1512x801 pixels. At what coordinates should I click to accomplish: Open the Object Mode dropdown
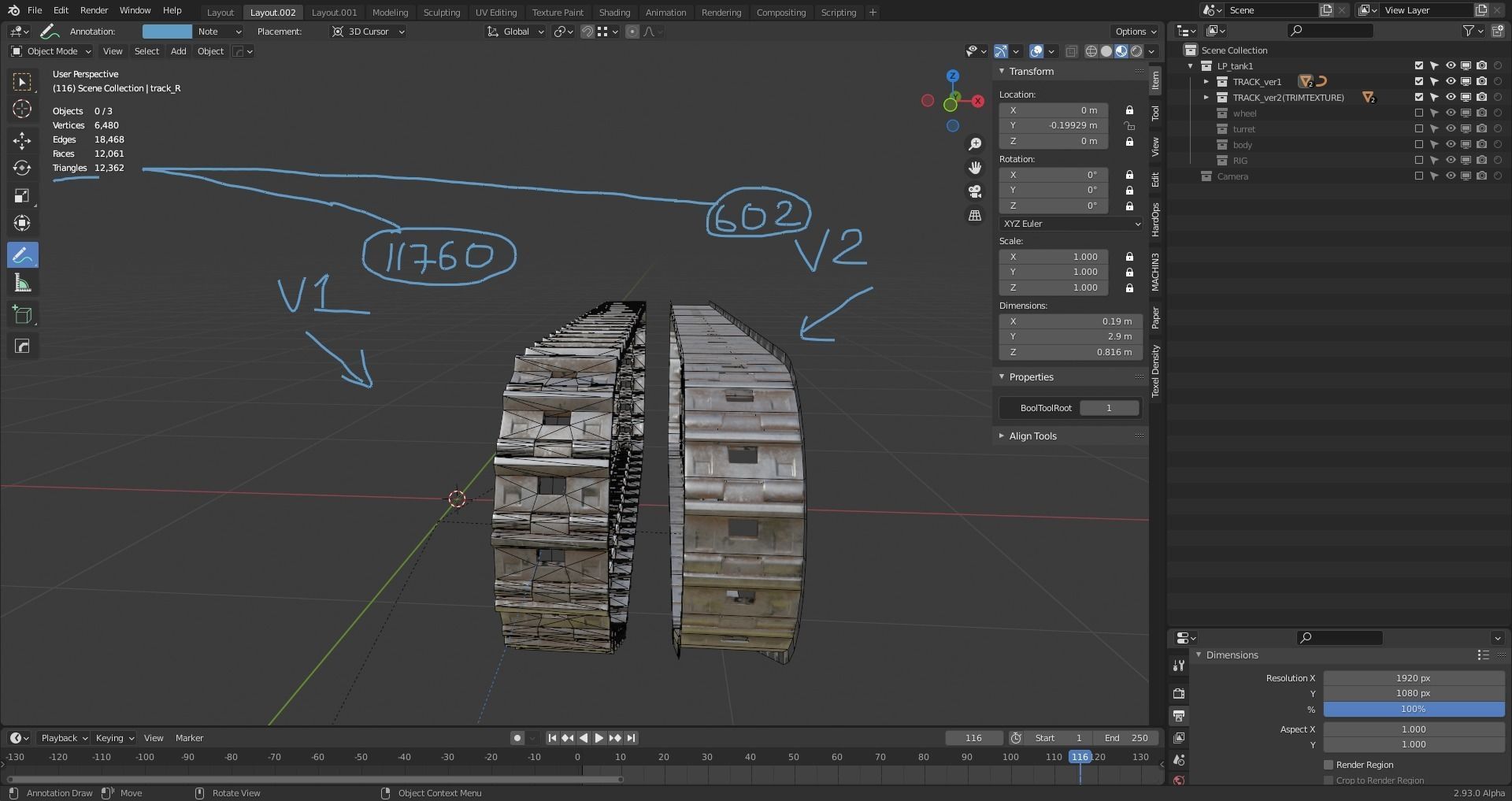coord(51,51)
